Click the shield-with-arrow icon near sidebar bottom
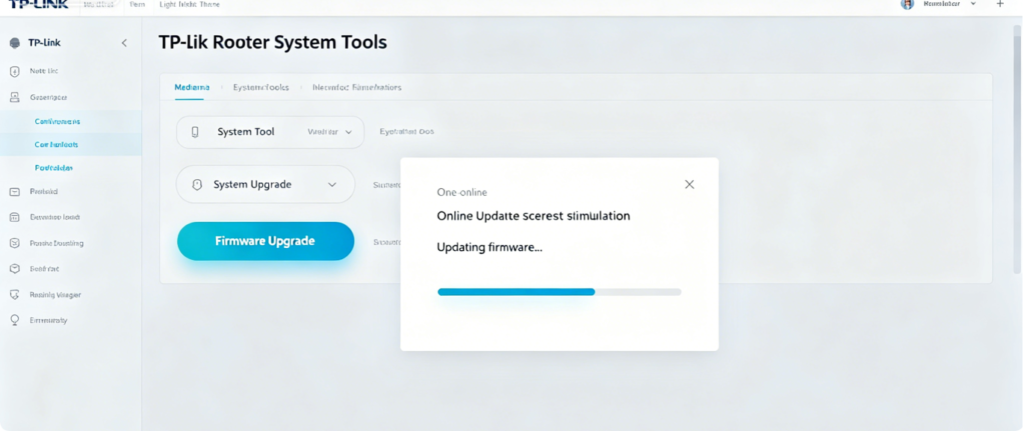 point(15,295)
